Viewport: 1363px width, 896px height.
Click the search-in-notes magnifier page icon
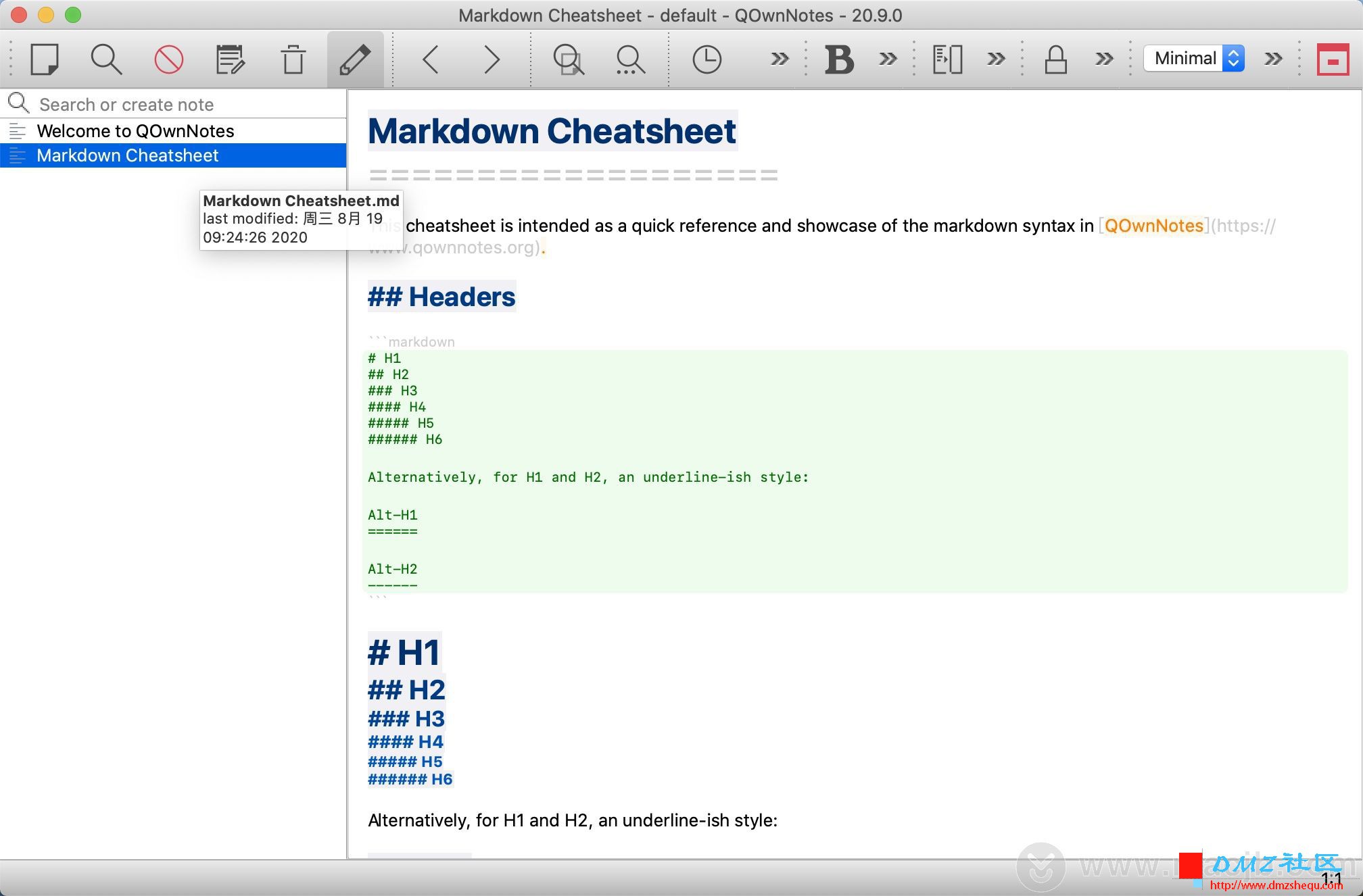tap(568, 59)
